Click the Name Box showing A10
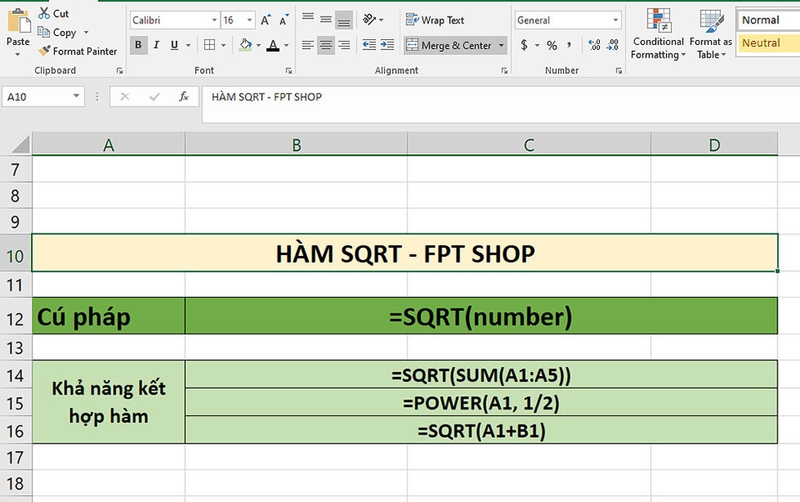This screenshot has height=502, width=800. [x=37, y=96]
